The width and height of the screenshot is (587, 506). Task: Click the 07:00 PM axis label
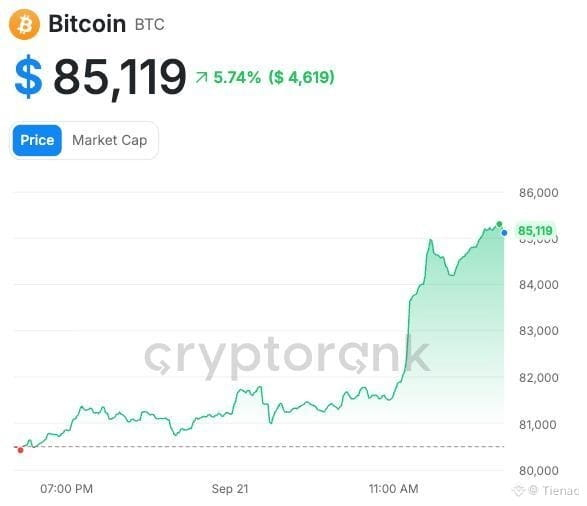tap(67, 489)
